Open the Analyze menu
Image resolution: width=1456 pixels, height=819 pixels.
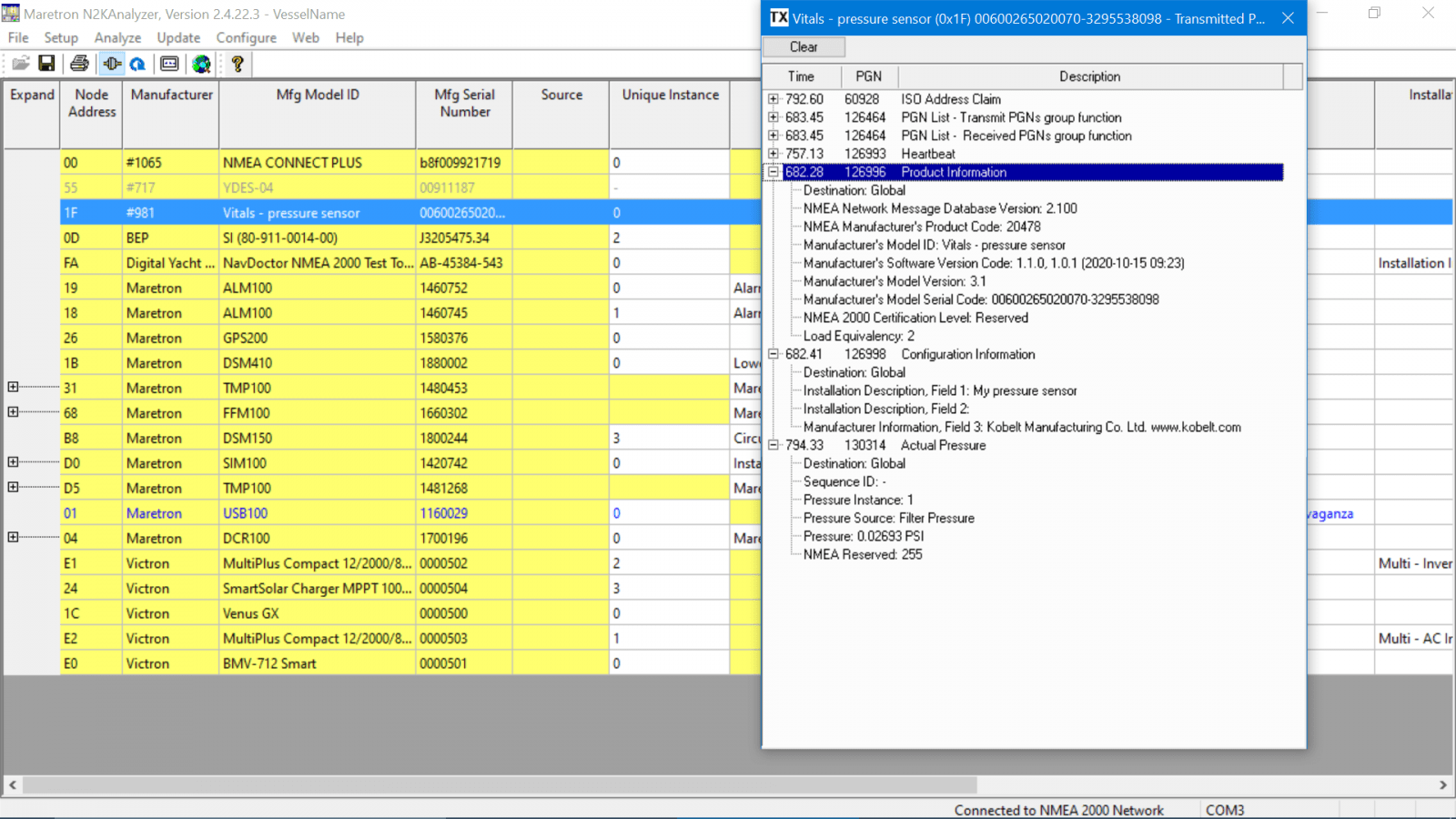(117, 38)
